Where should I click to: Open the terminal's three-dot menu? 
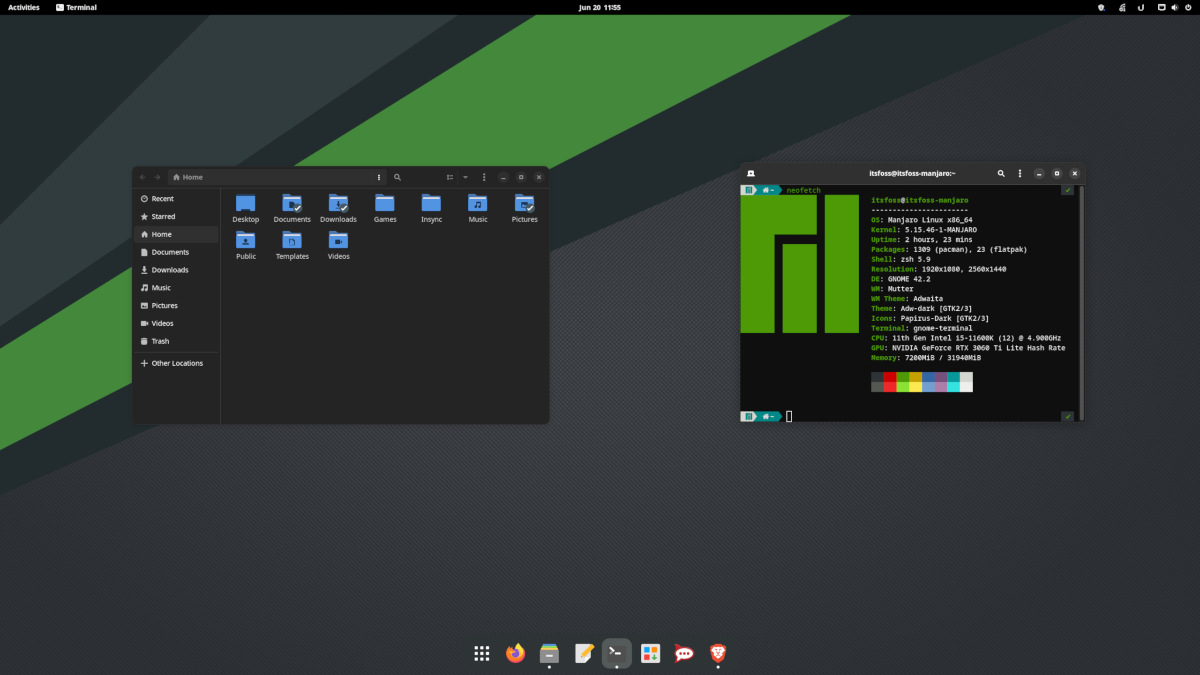point(1019,174)
